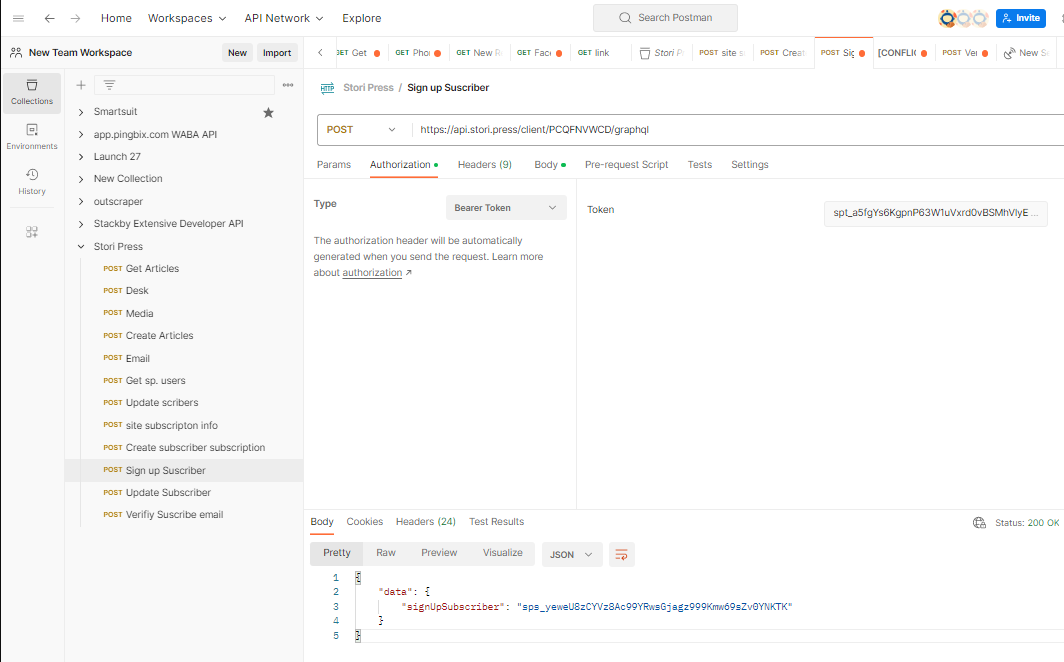Viewport: 1064px width, 662px height.
Task: Open the [CONFLIC request tab
Action: tap(902, 52)
